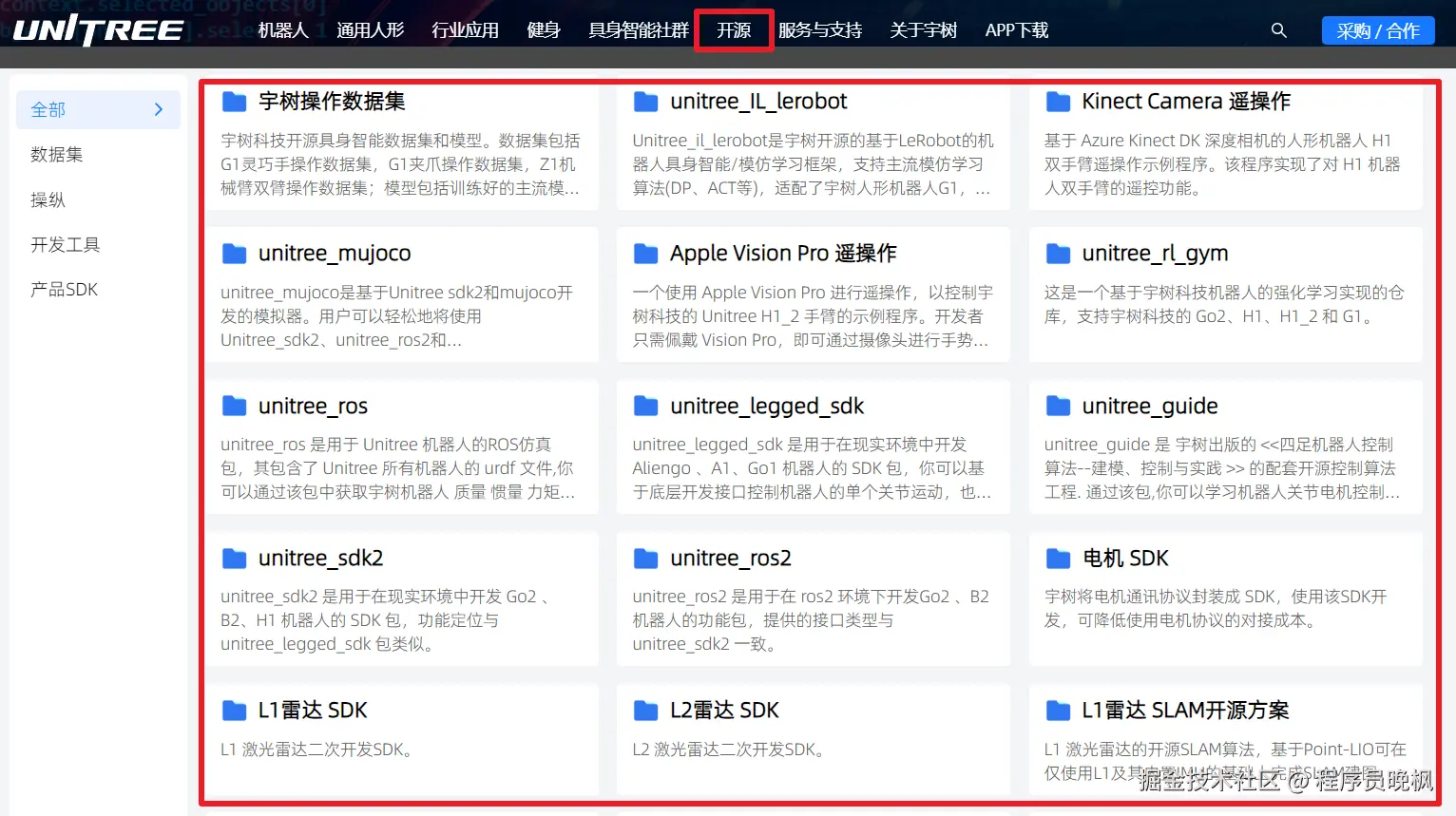Select the 产品SDK category filter

[64, 289]
